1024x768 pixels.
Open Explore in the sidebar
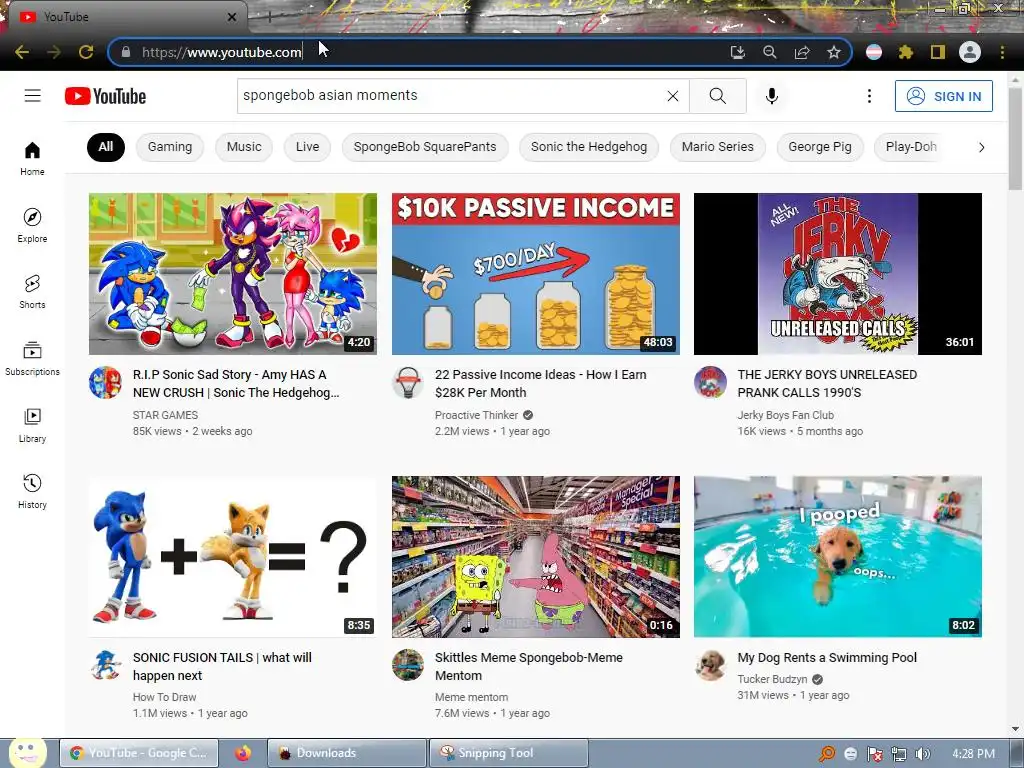click(x=32, y=225)
